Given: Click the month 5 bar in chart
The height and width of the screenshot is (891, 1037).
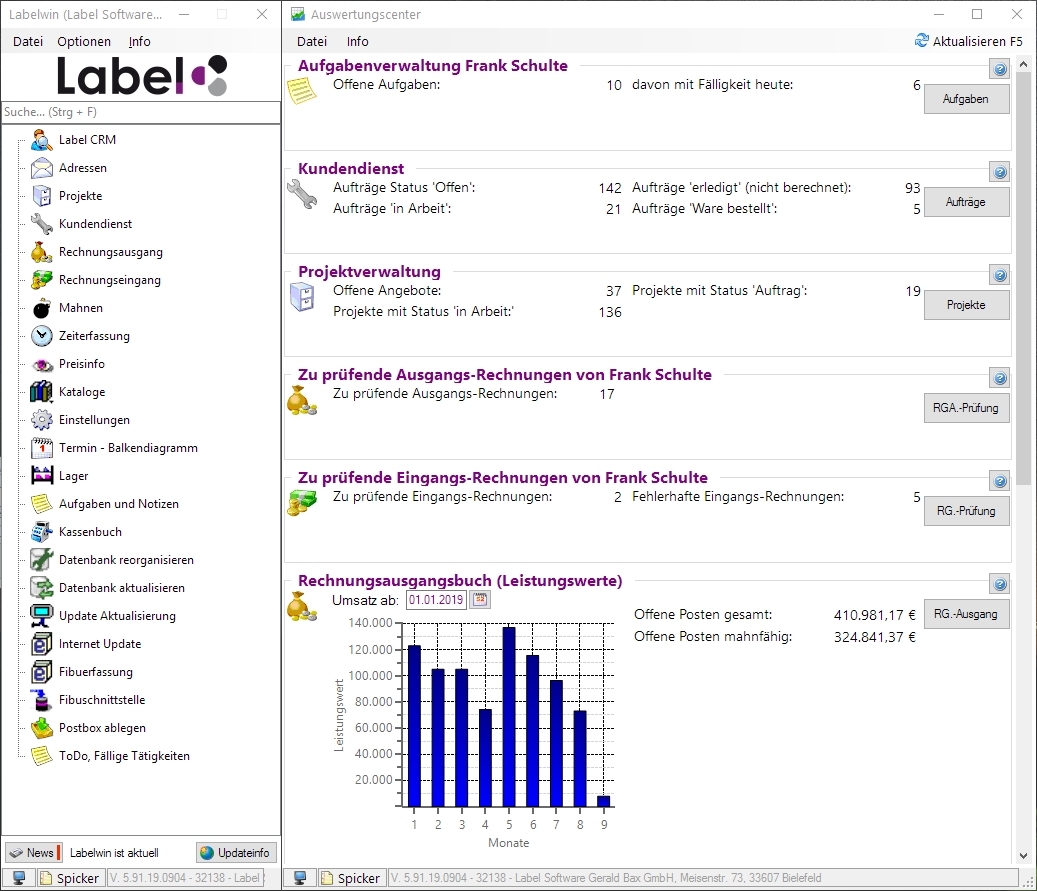Looking at the screenshot, I should click(509, 716).
